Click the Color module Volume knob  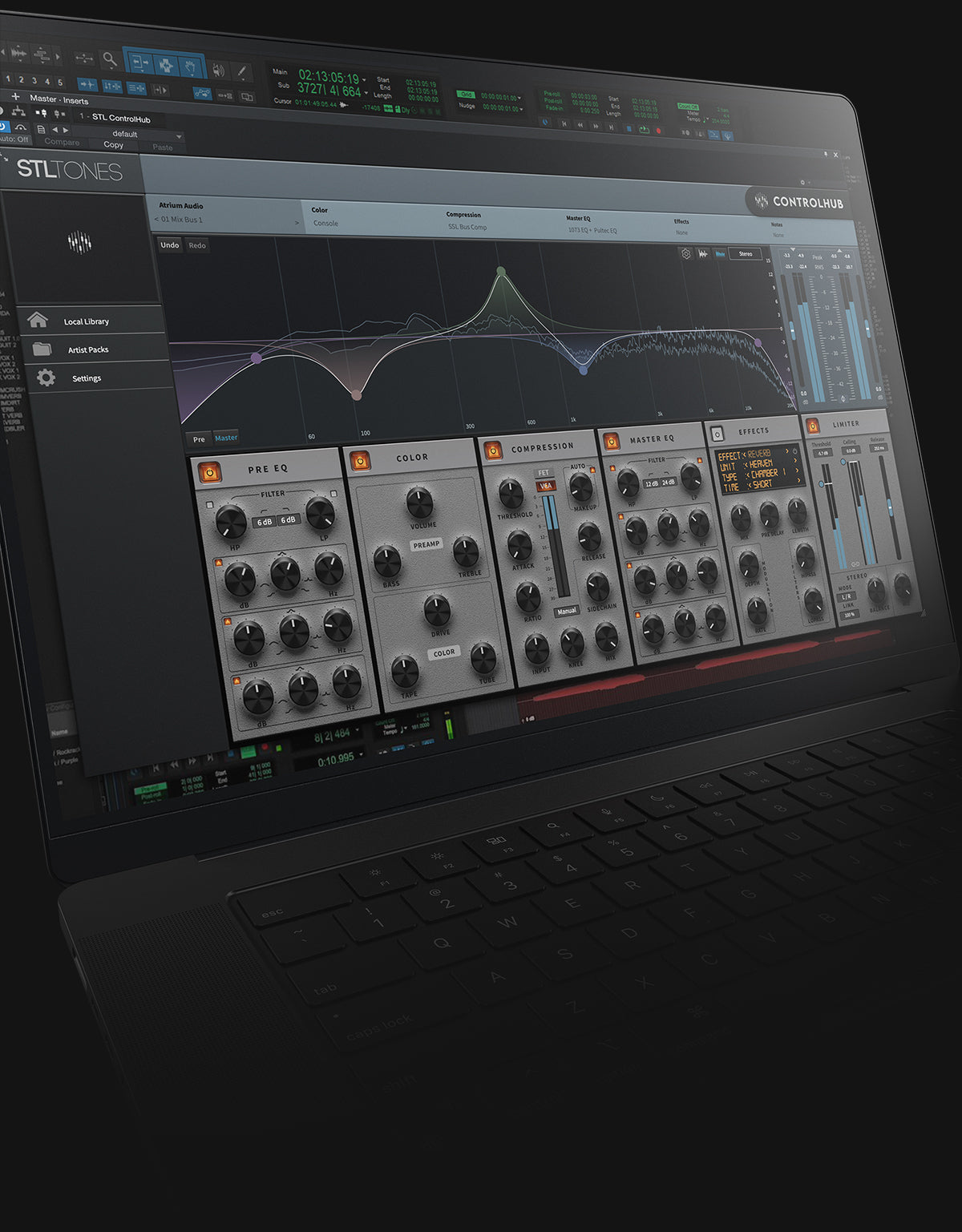[419, 503]
